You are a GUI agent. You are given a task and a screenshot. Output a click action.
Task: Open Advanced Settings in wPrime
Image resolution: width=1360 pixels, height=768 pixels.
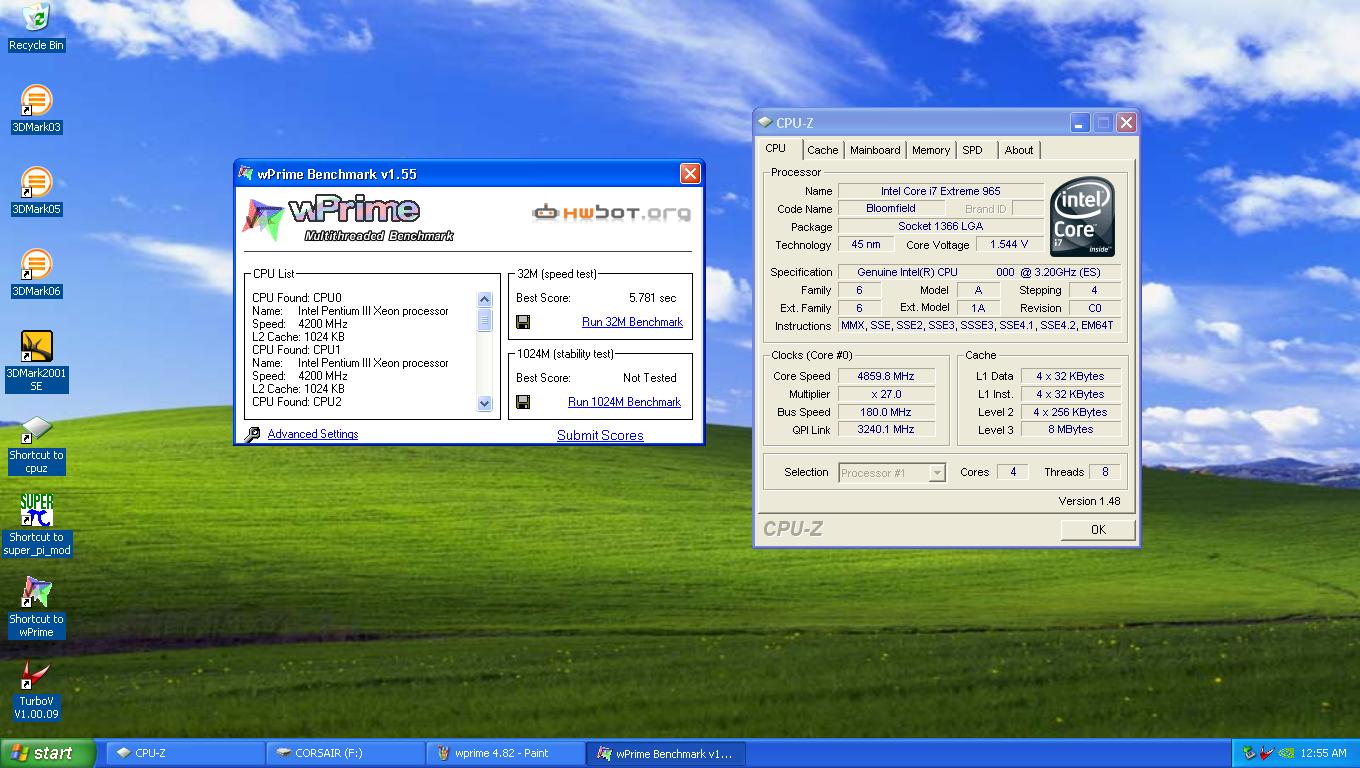pos(313,434)
